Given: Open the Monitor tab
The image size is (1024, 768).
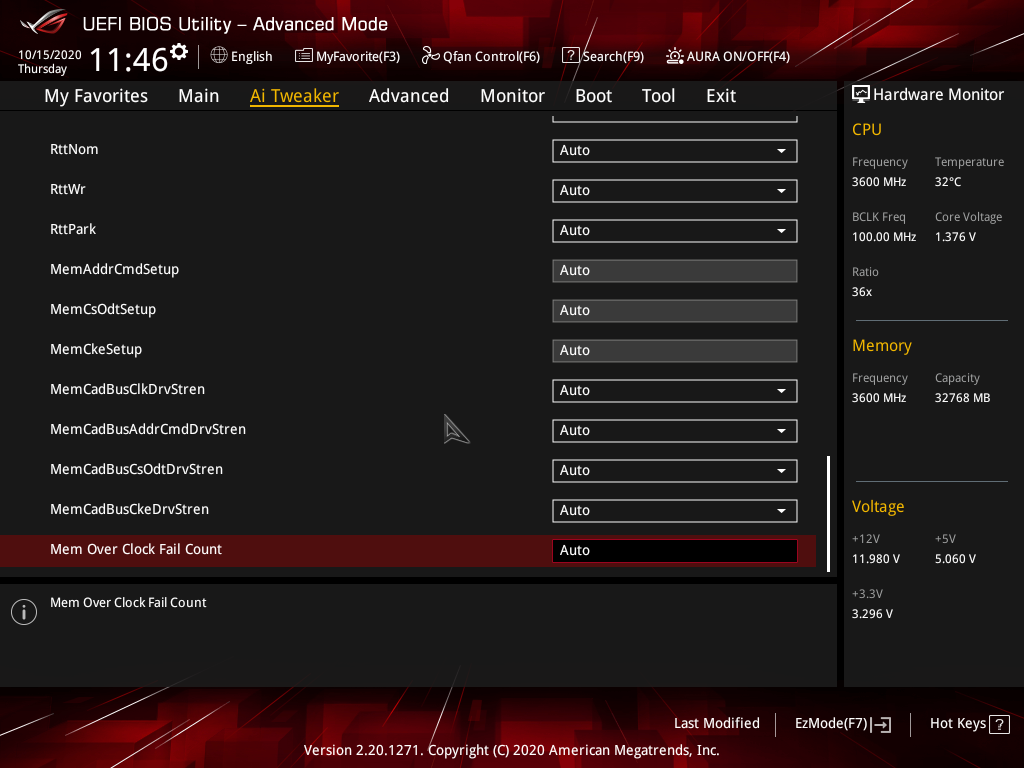Looking at the screenshot, I should pyautogui.click(x=512, y=95).
